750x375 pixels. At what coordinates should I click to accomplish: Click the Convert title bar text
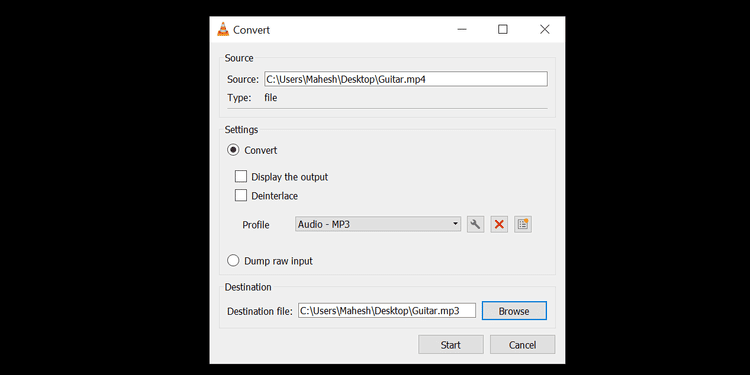[x=252, y=30]
